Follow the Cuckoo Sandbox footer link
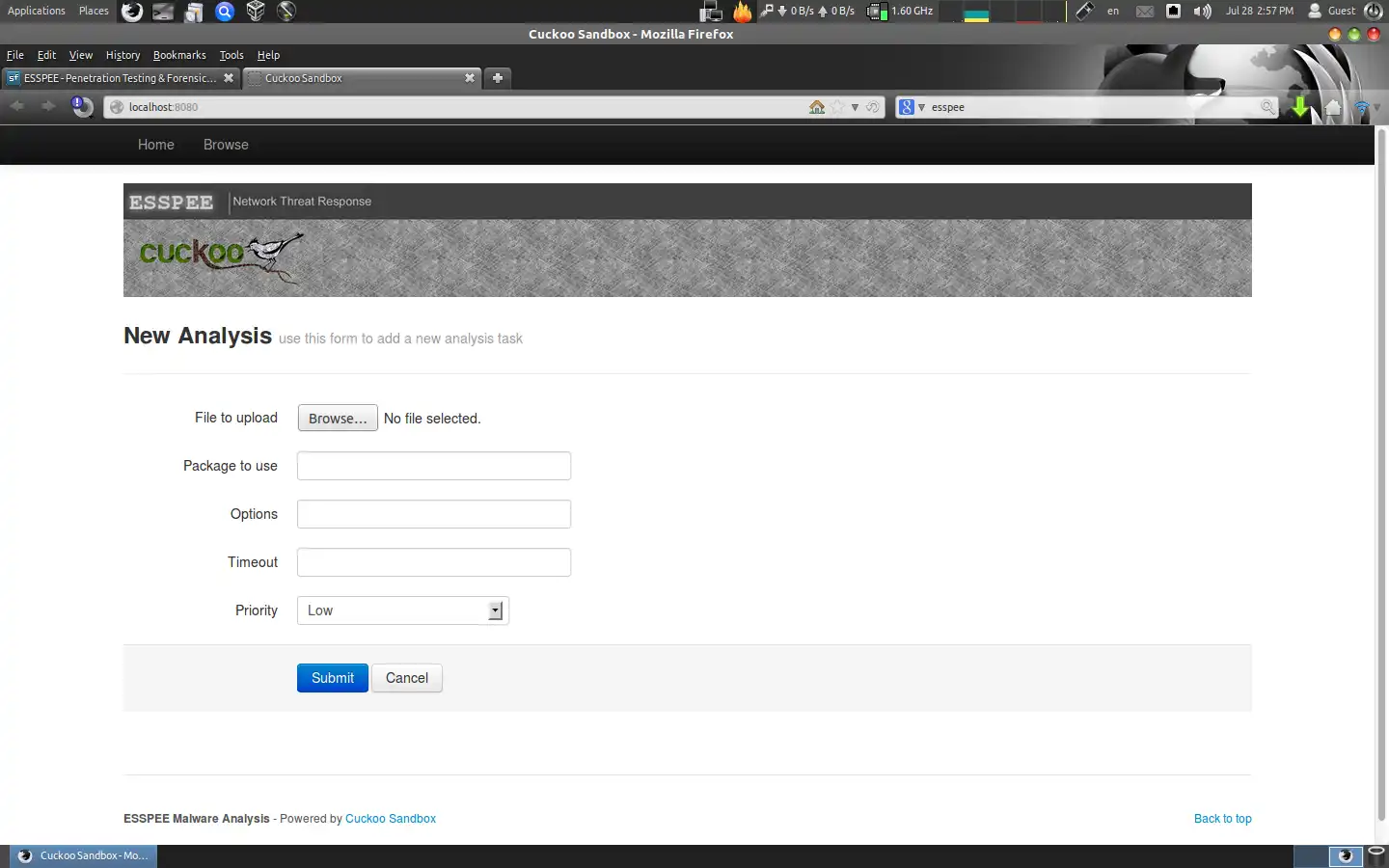 (391, 819)
